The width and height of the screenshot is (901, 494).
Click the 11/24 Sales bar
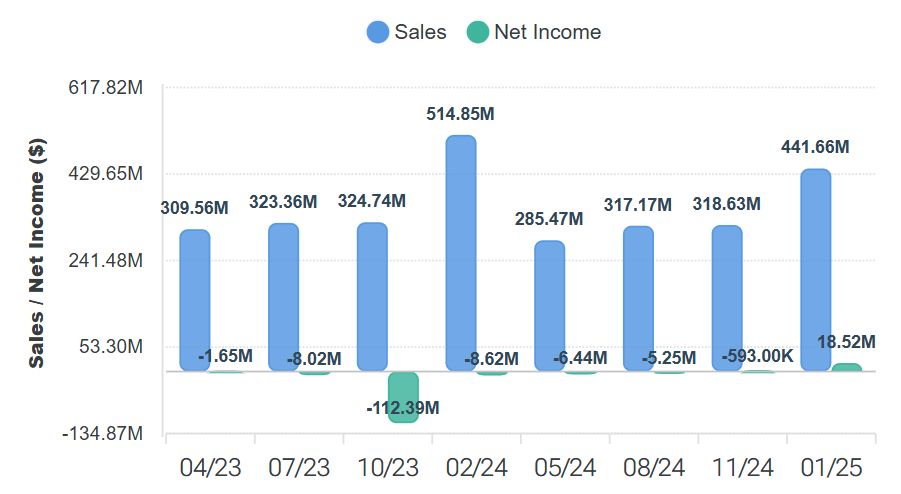tap(727, 299)
